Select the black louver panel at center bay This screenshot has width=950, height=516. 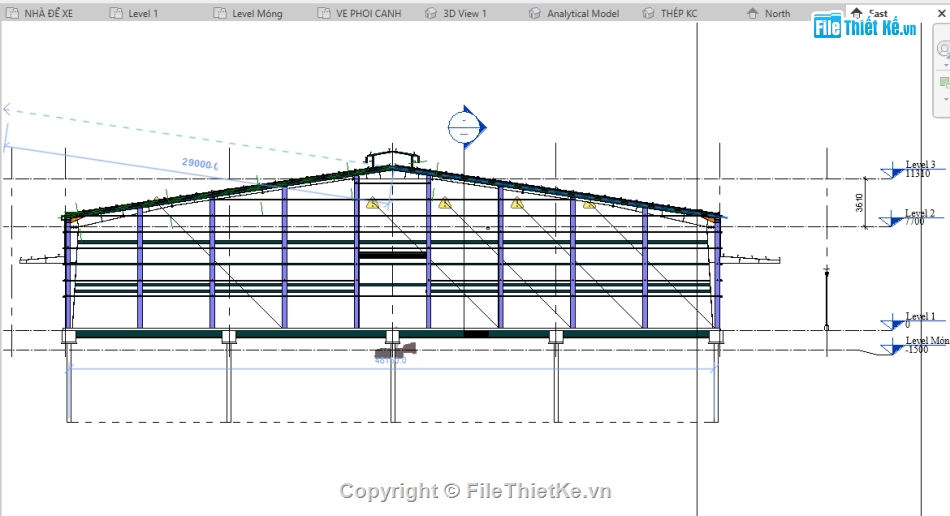pyautogui.click(x=393, y=255)
